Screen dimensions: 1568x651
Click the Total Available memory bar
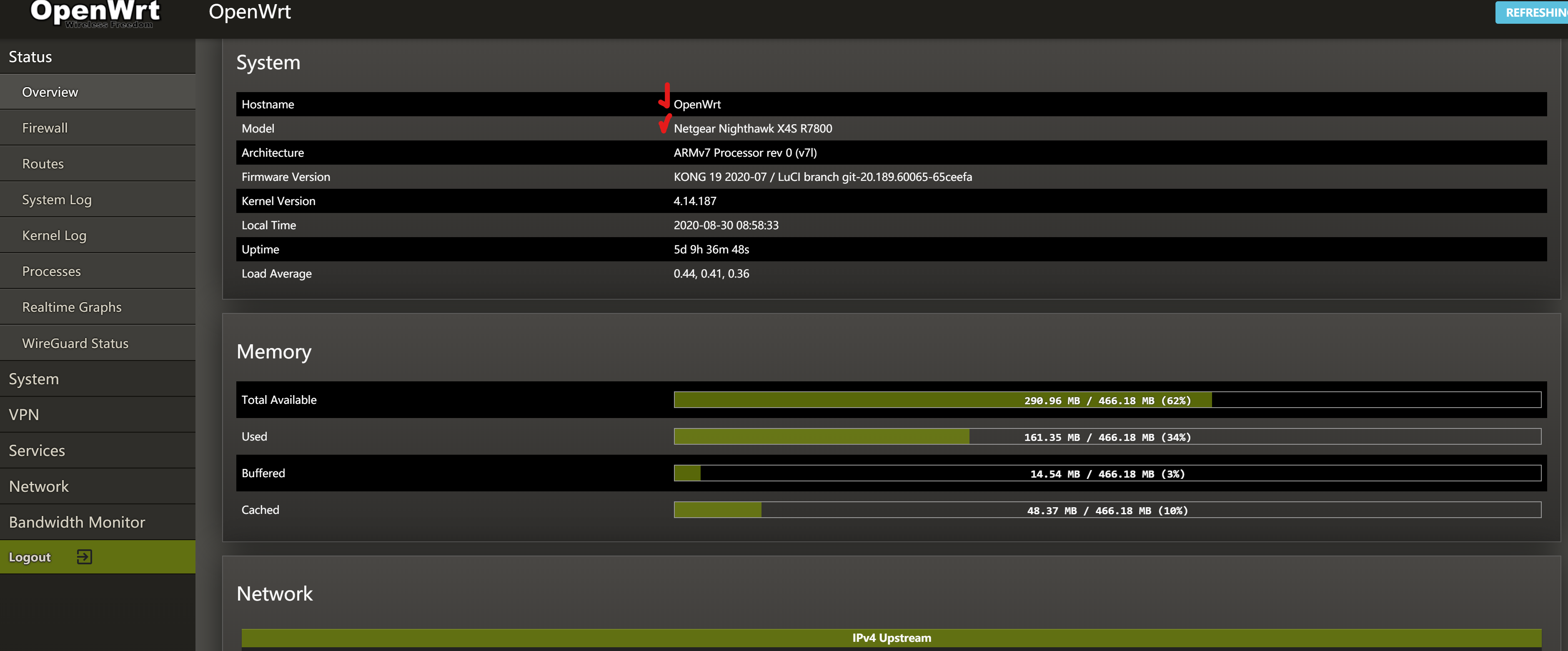[x=1107, y=401]
